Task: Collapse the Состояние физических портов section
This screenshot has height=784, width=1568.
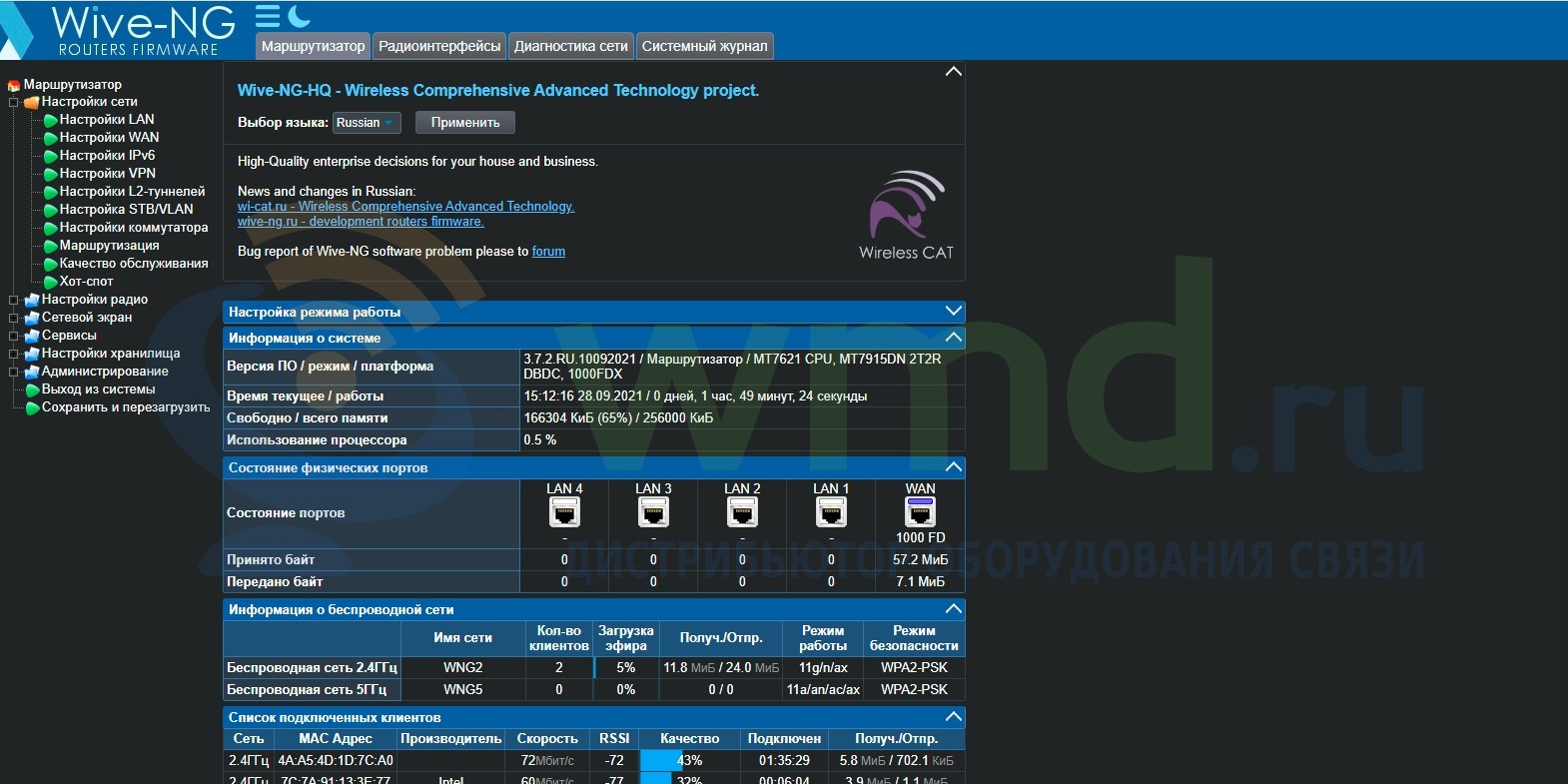Action: point(954,467)
